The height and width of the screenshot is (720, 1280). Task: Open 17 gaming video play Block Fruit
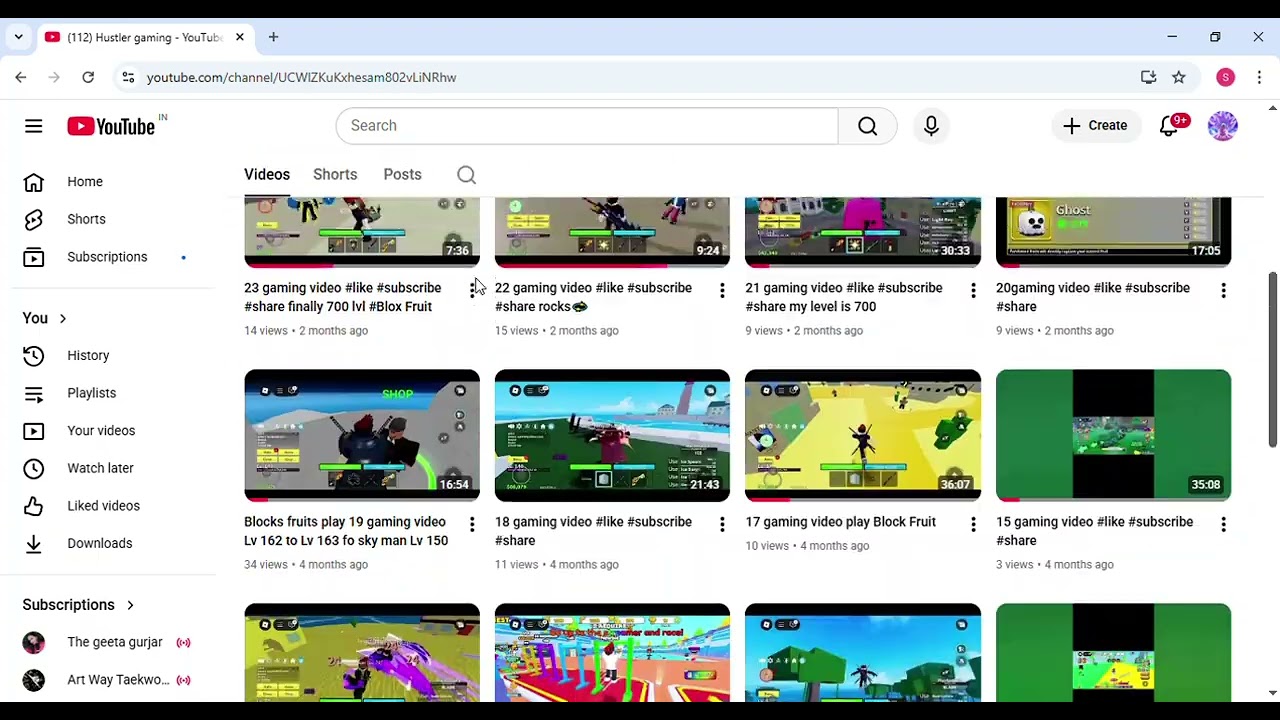pyautogui.click(x=841, y=522)
